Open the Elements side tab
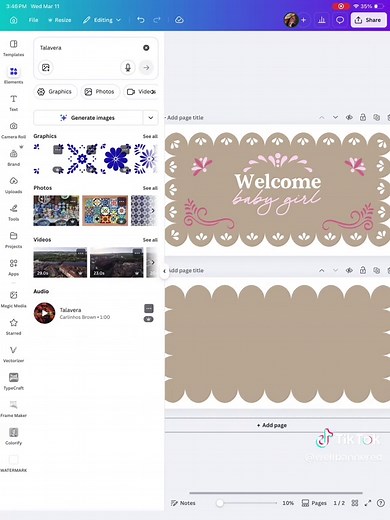The image size is (390, 520). pyautogui.click(x=14, y=75)
